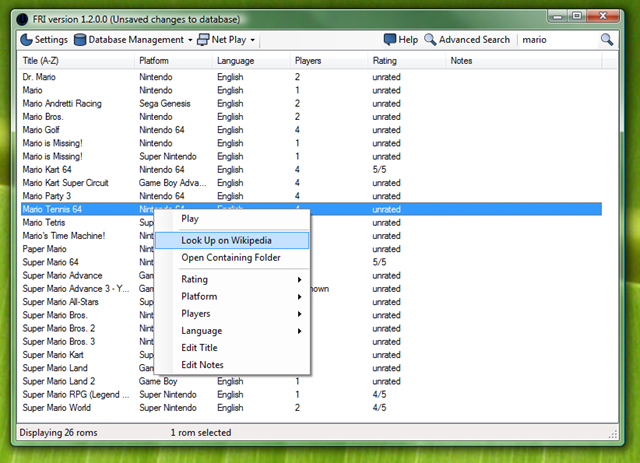
Task: Sort by the Notes column header
Action: coord(523,61)
